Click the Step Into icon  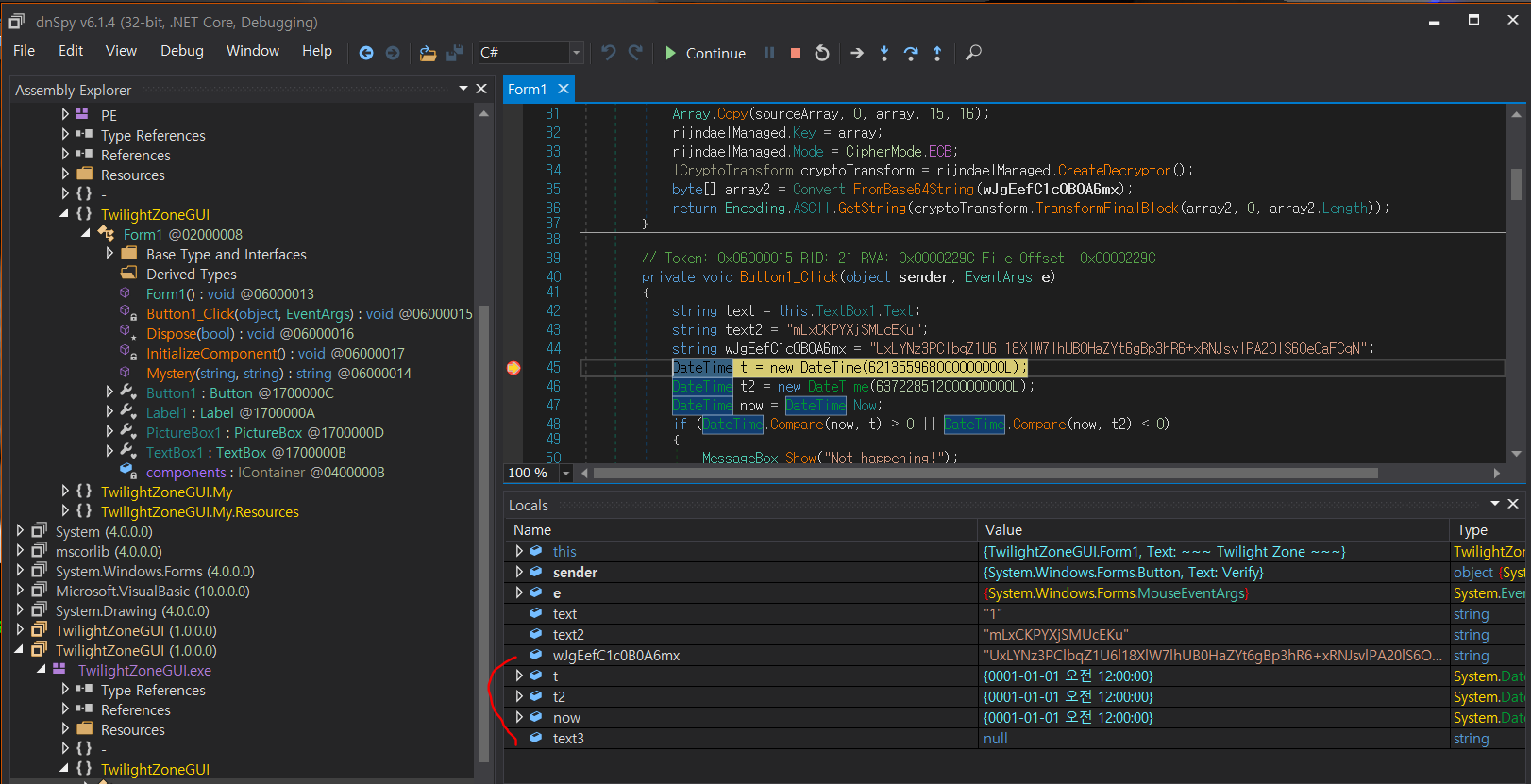884,53
